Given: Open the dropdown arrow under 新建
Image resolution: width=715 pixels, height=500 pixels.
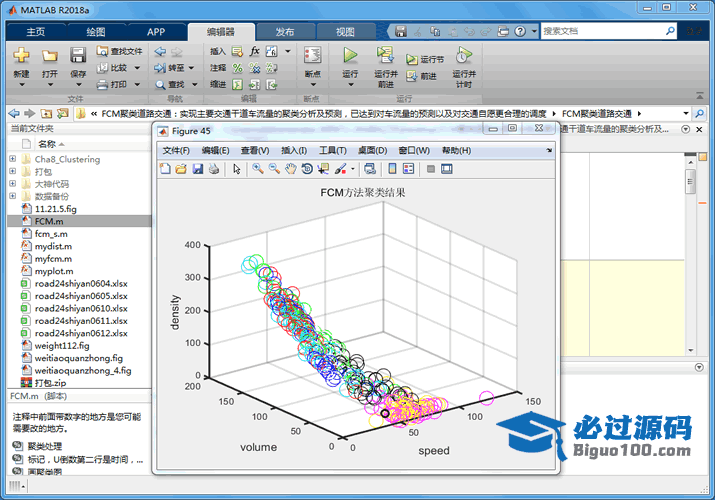Looking at the screenshot, I should (x=21, y=85).
